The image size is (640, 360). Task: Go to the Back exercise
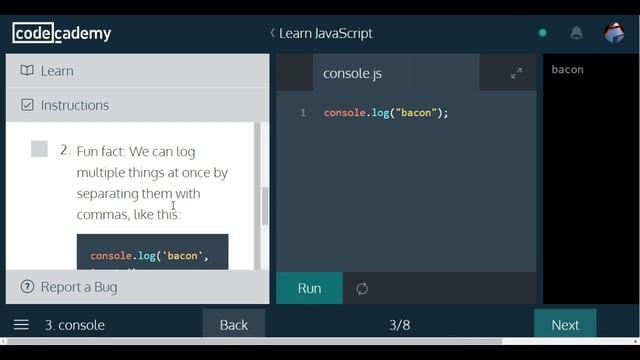click(233, 325)
